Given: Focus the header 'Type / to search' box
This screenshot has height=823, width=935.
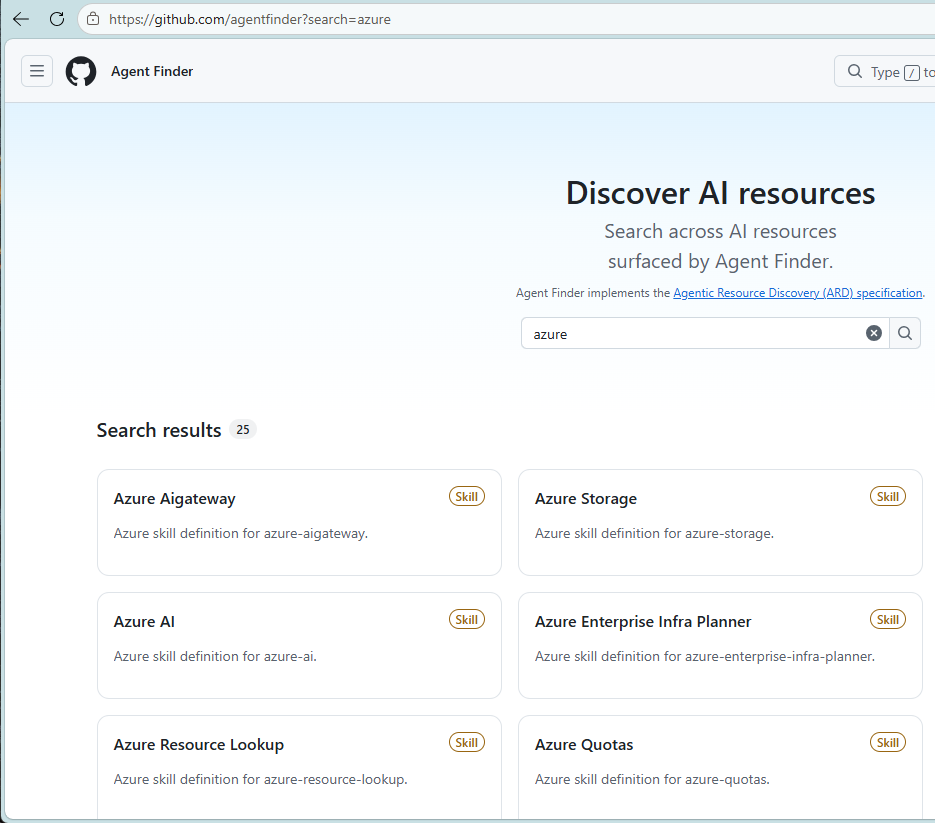Looking at the screenshot, I should pos(885,72).
